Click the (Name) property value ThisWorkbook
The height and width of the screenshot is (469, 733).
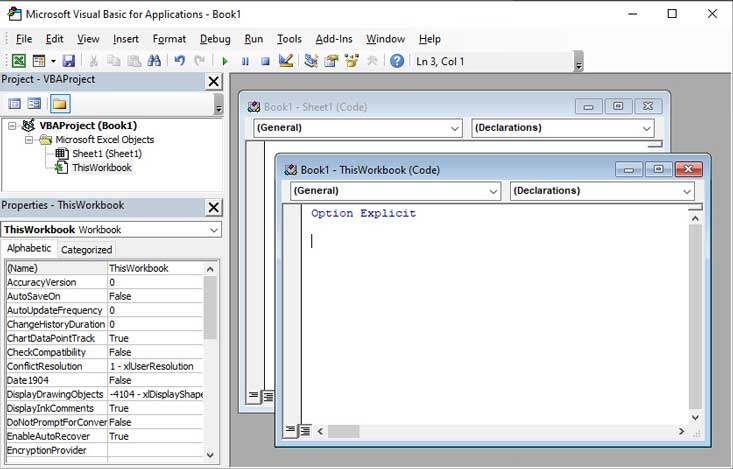click(155, 268)
